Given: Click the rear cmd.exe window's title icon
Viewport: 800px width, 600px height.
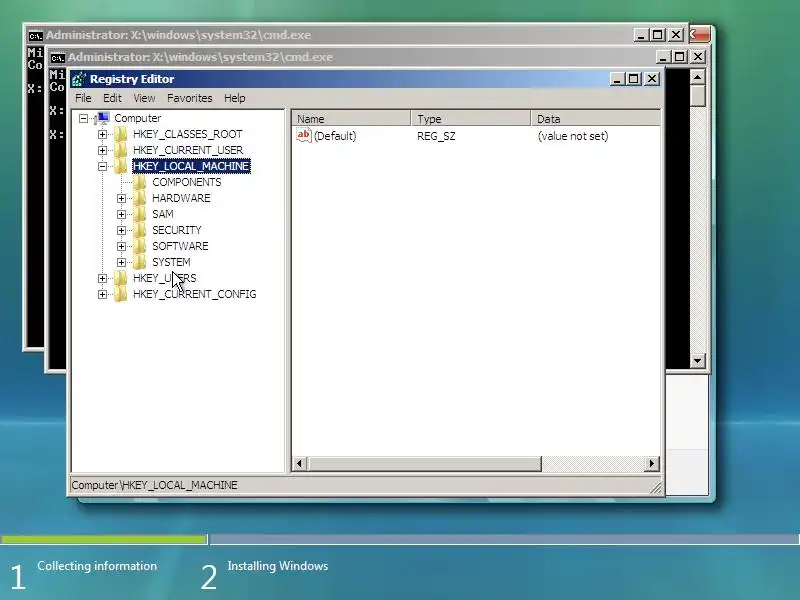Looking at the screenshot, I should 35,36.
